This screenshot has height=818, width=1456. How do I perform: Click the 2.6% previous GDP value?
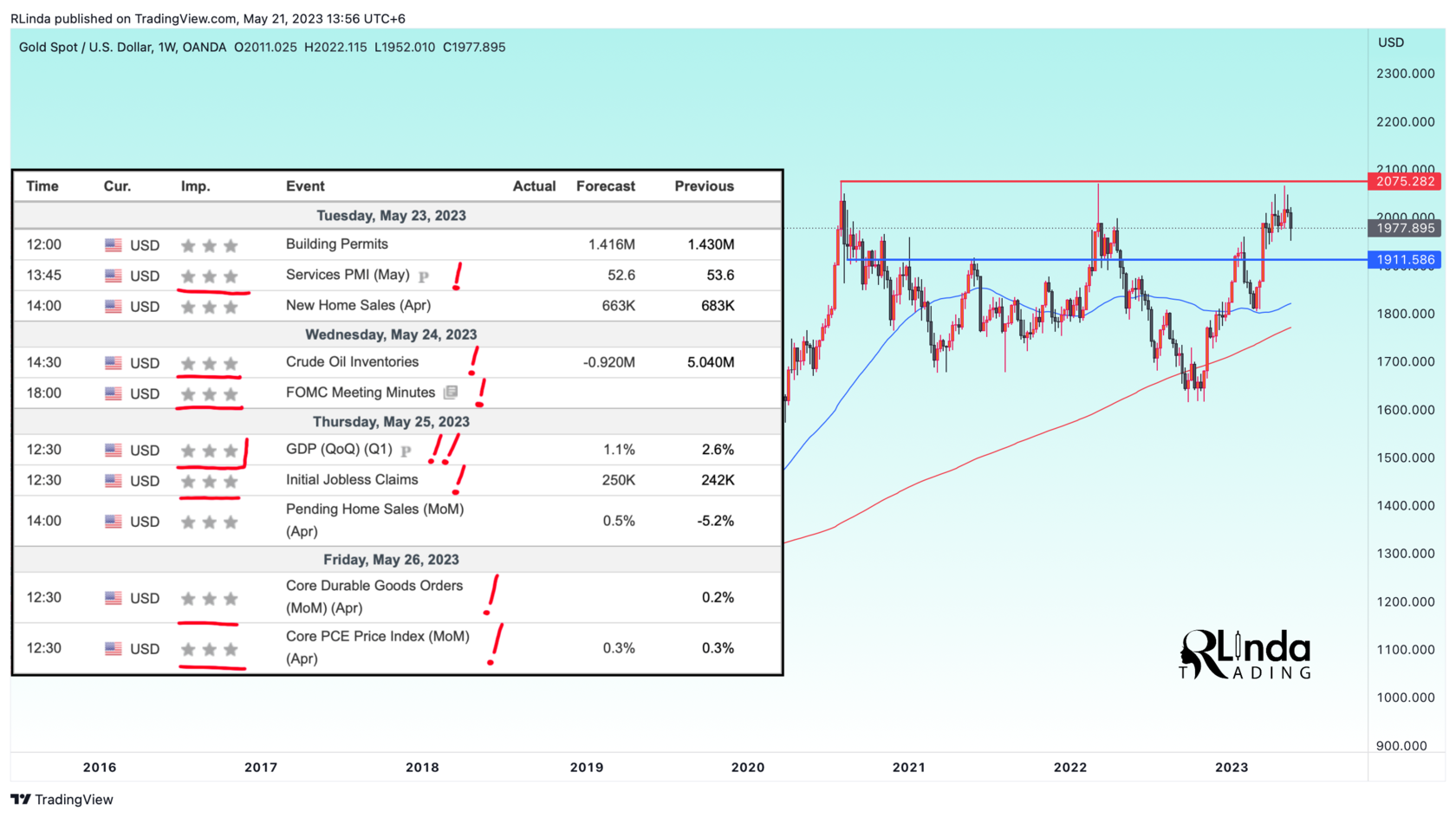pos(718,450)
